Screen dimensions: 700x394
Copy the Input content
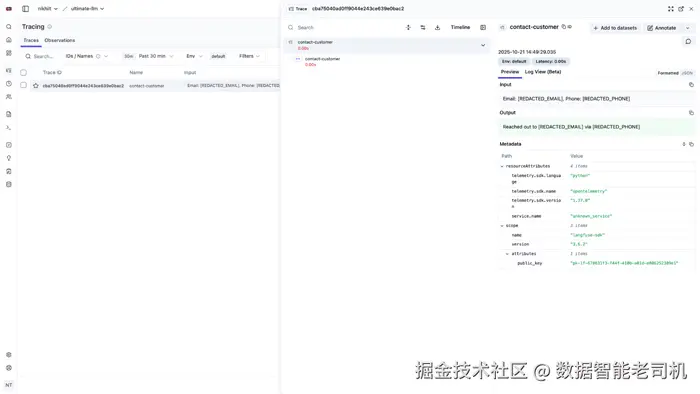(691, 84)
